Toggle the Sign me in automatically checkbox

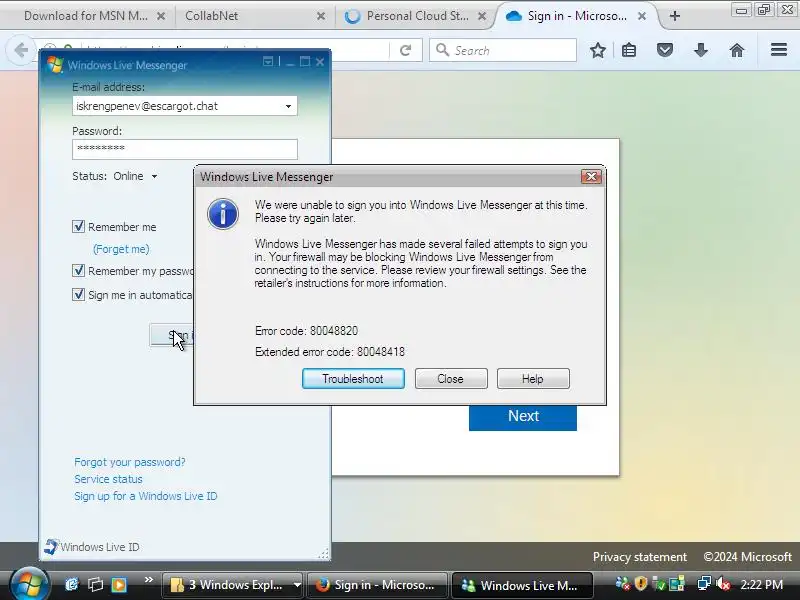pos(78,294)
